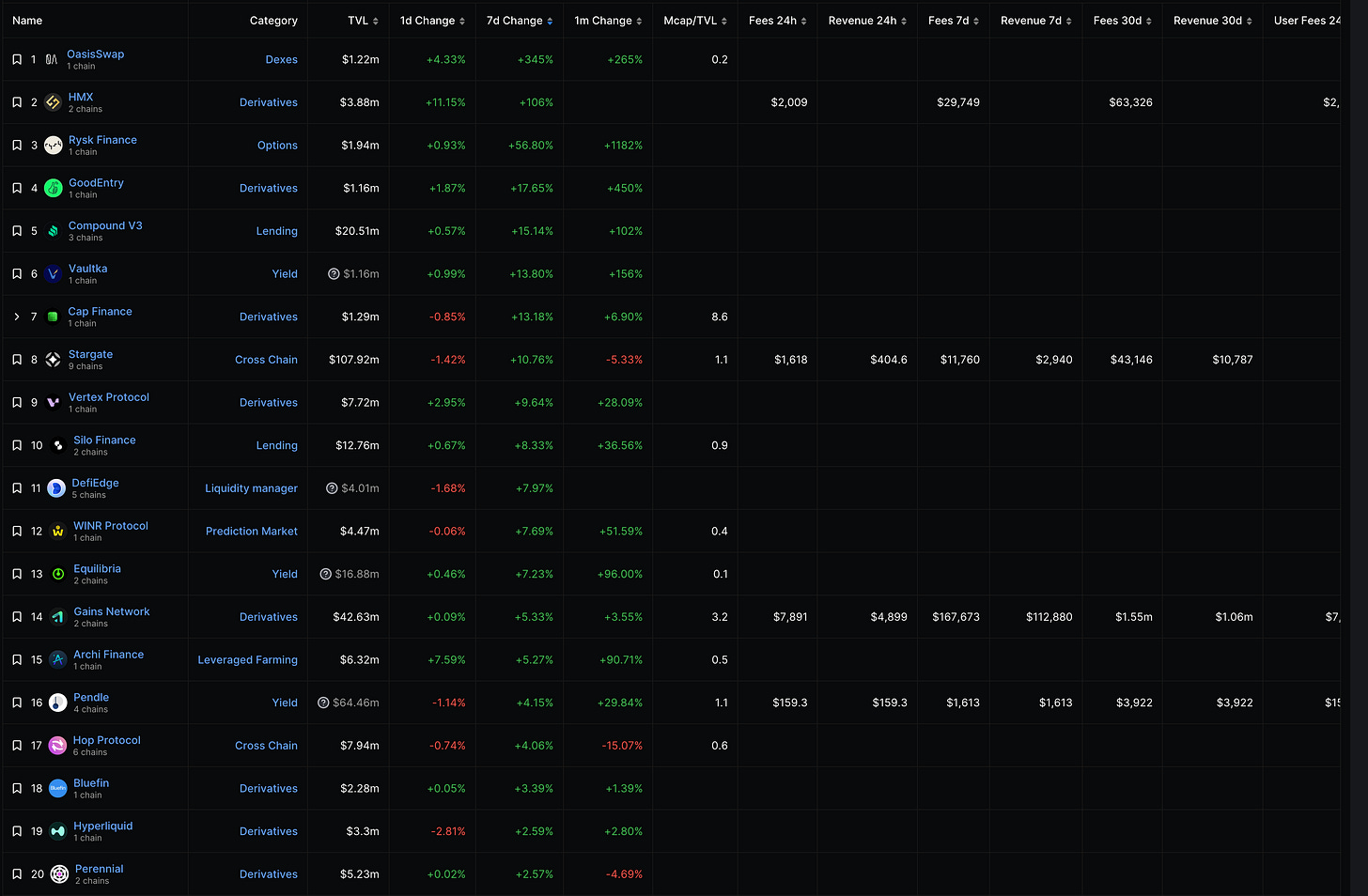The height and width of the screenshot is (896, 1368).
Task: Click the Compound V3 logo
Action: (x=54, y=231)
